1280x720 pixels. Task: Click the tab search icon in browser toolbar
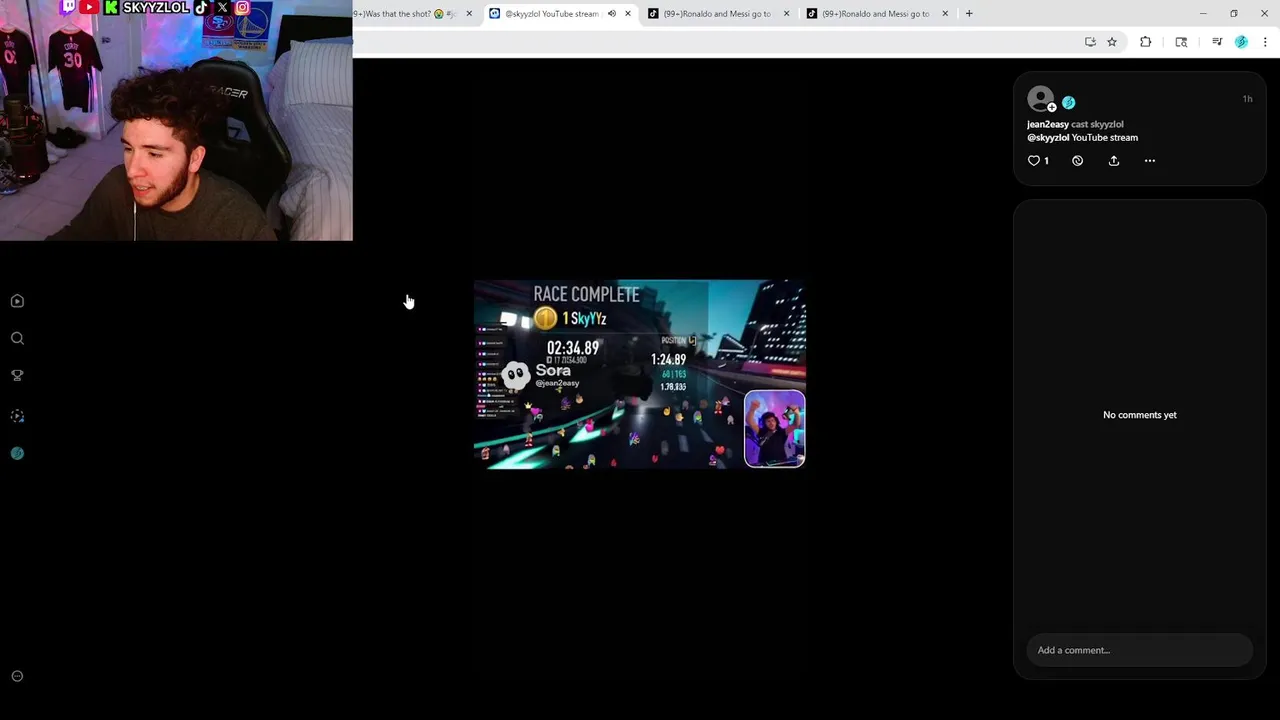click(x=1181, y=42)
